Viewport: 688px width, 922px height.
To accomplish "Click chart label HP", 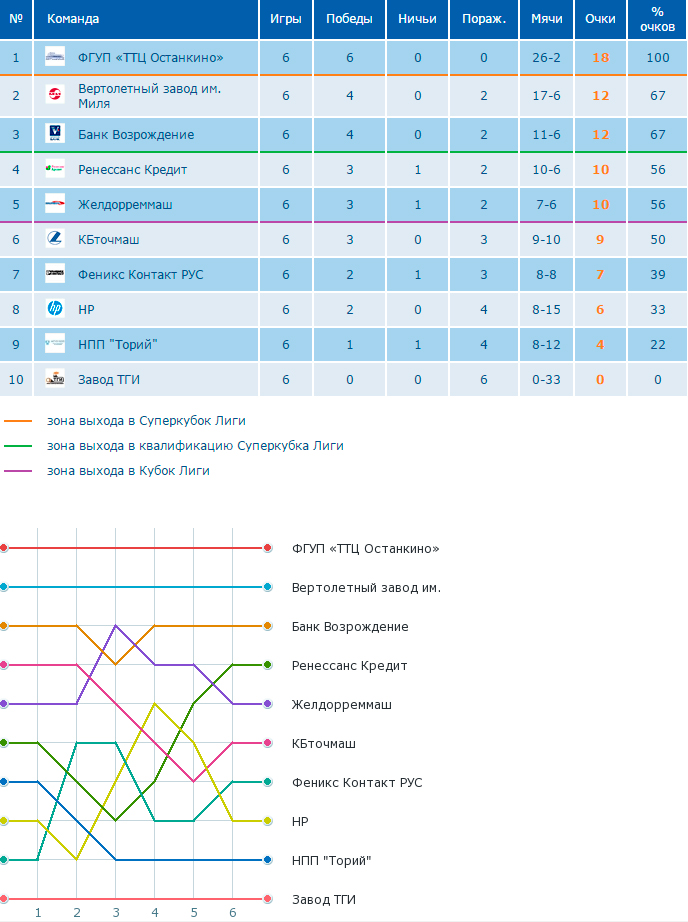I will 300,821.
